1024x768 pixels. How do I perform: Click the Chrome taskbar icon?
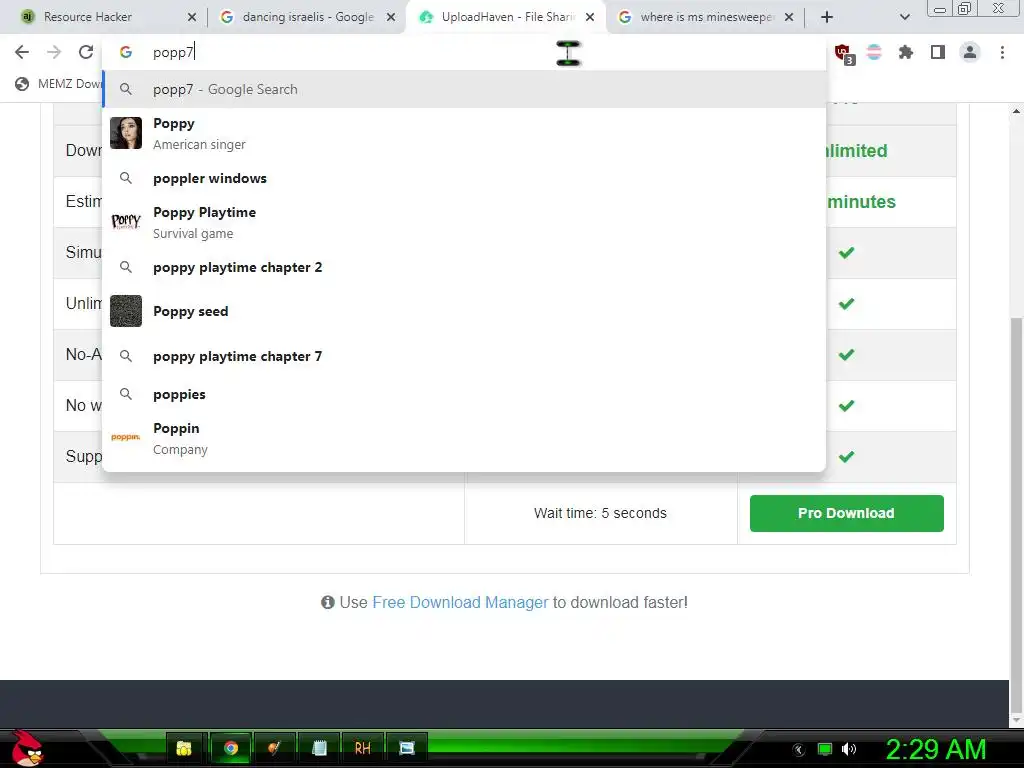click(x=231, y=748)
